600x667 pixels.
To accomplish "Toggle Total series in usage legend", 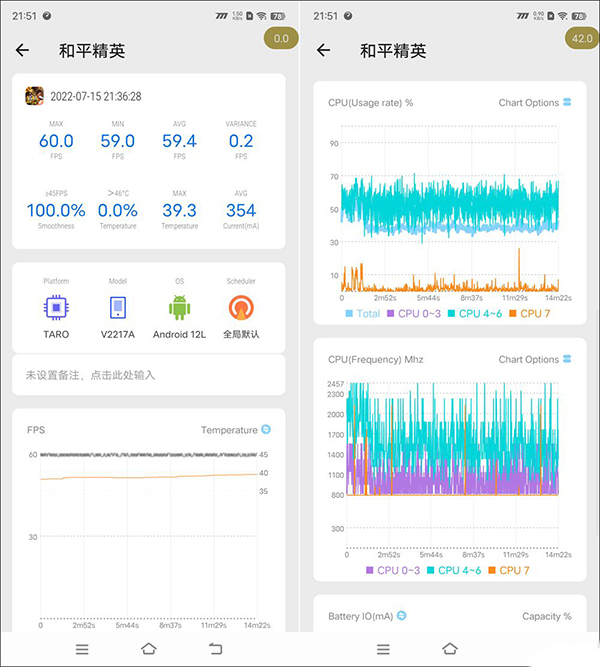I will [363, 314].
